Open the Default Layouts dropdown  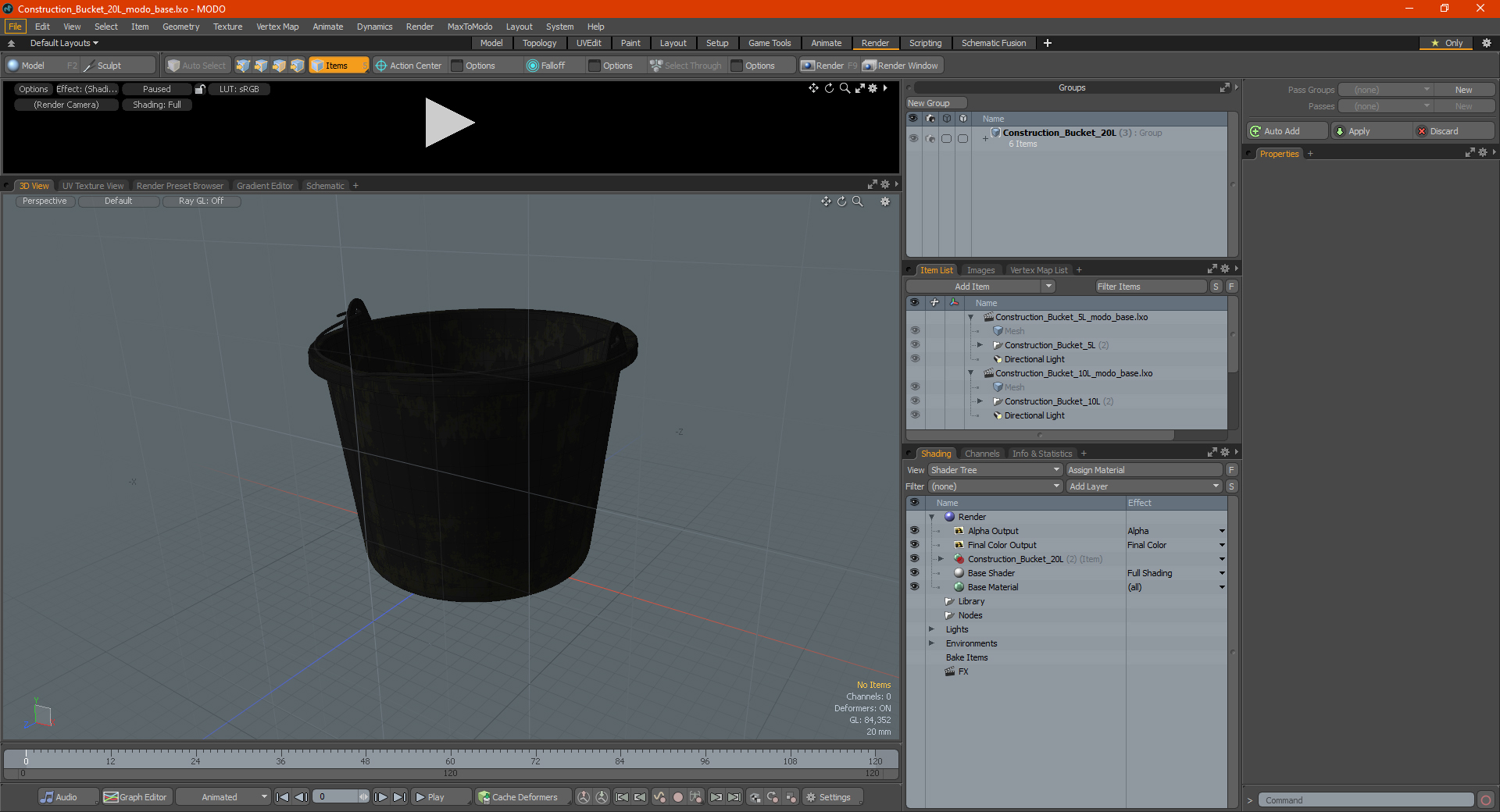[64, 43]
